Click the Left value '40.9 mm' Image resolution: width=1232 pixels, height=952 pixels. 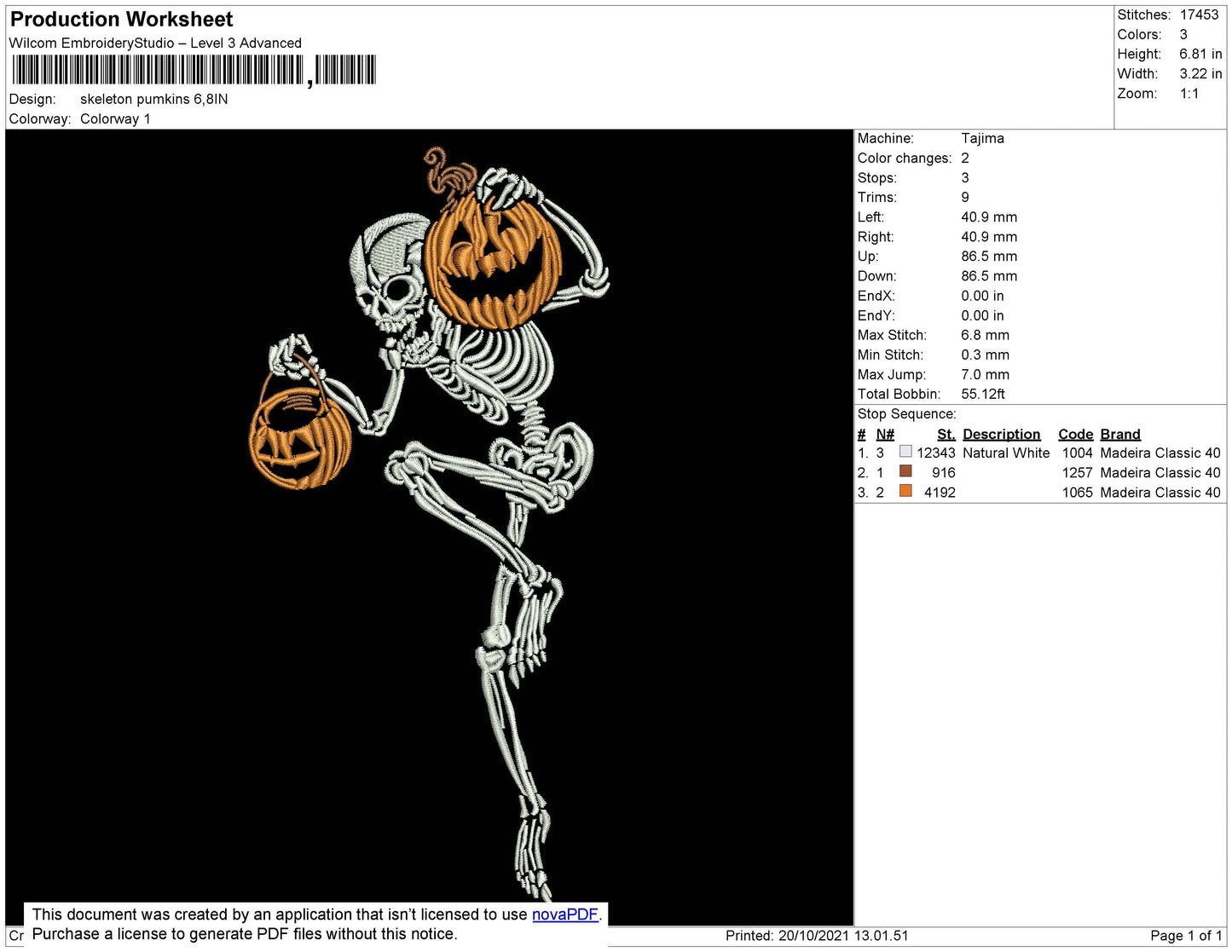click(989, 216)
